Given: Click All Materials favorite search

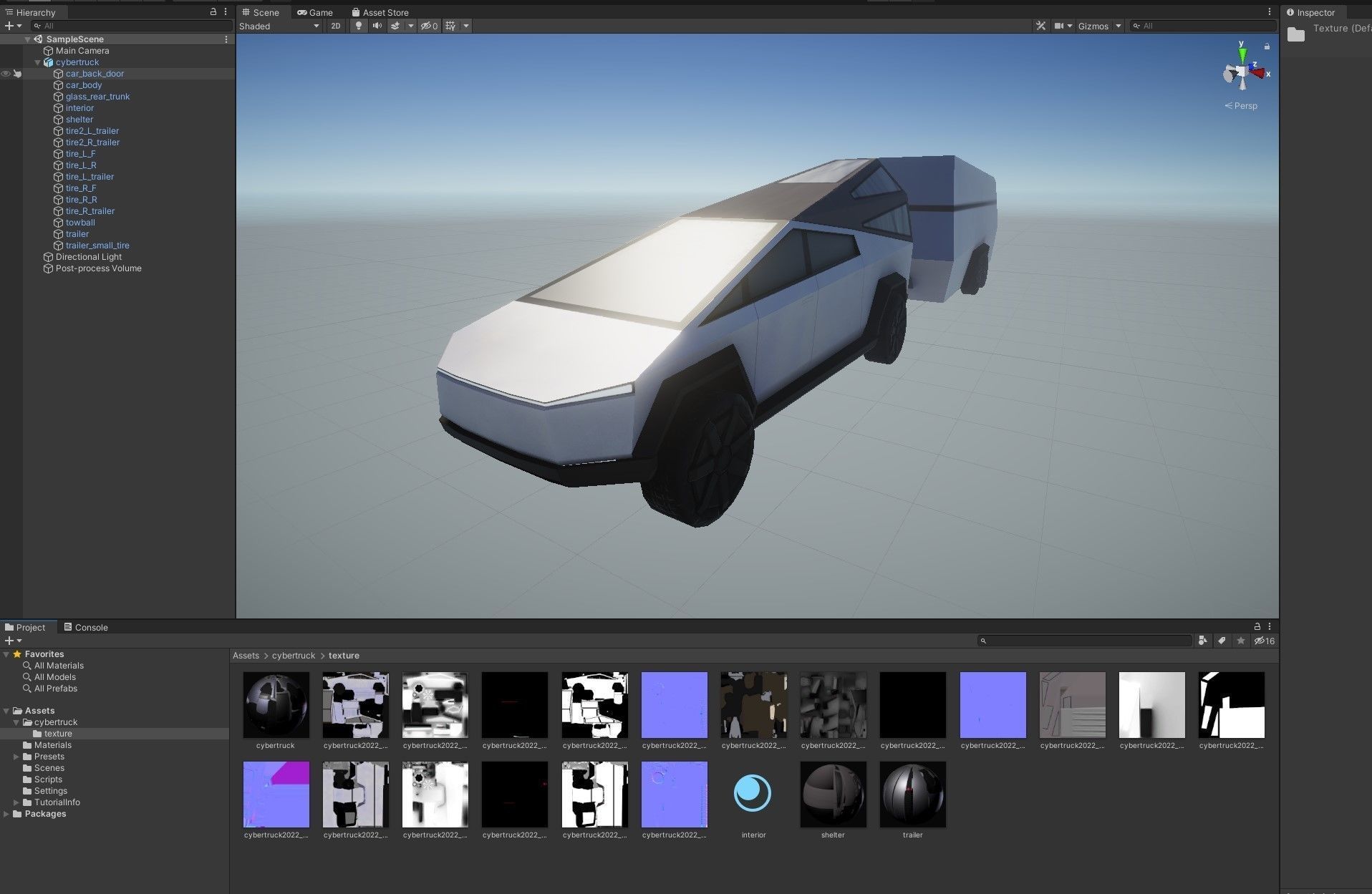Looking at the screenshot, I should click(59, 666).
